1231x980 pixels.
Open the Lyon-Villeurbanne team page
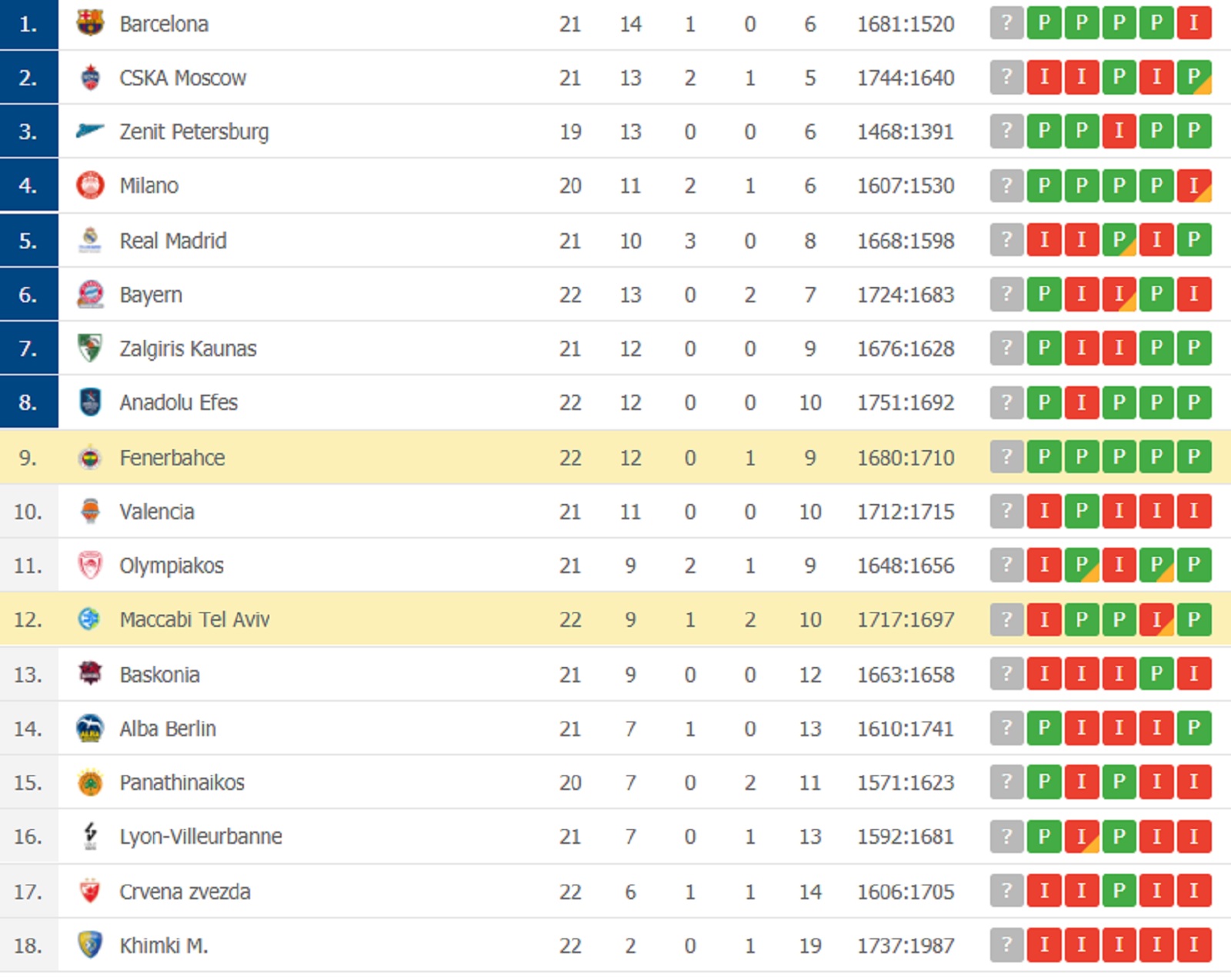(x=201, y=836)
